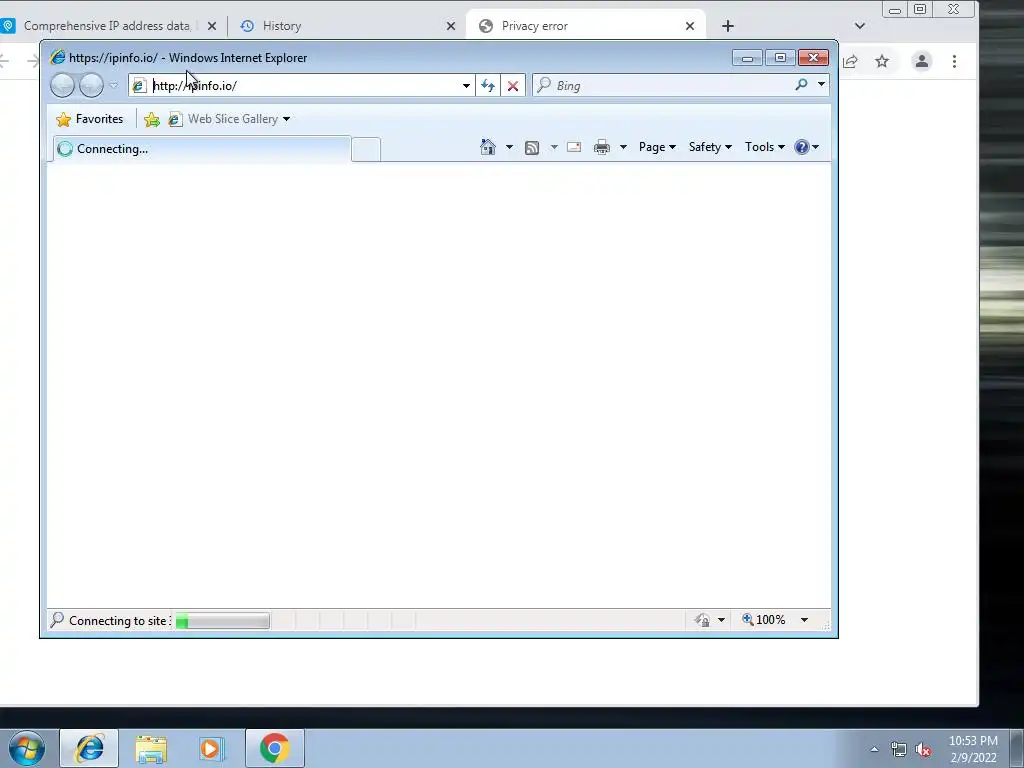This screenshot has width=1024, height=768.
Task: Click the security zone icon in status bar
Action: click(703, 620)
